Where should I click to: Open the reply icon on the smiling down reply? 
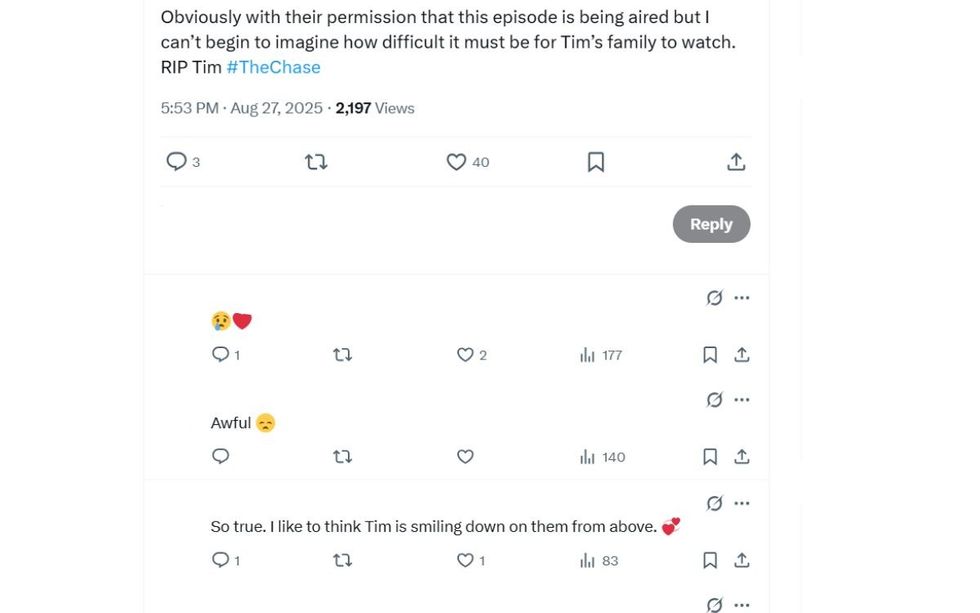click(x=219, y=560)
